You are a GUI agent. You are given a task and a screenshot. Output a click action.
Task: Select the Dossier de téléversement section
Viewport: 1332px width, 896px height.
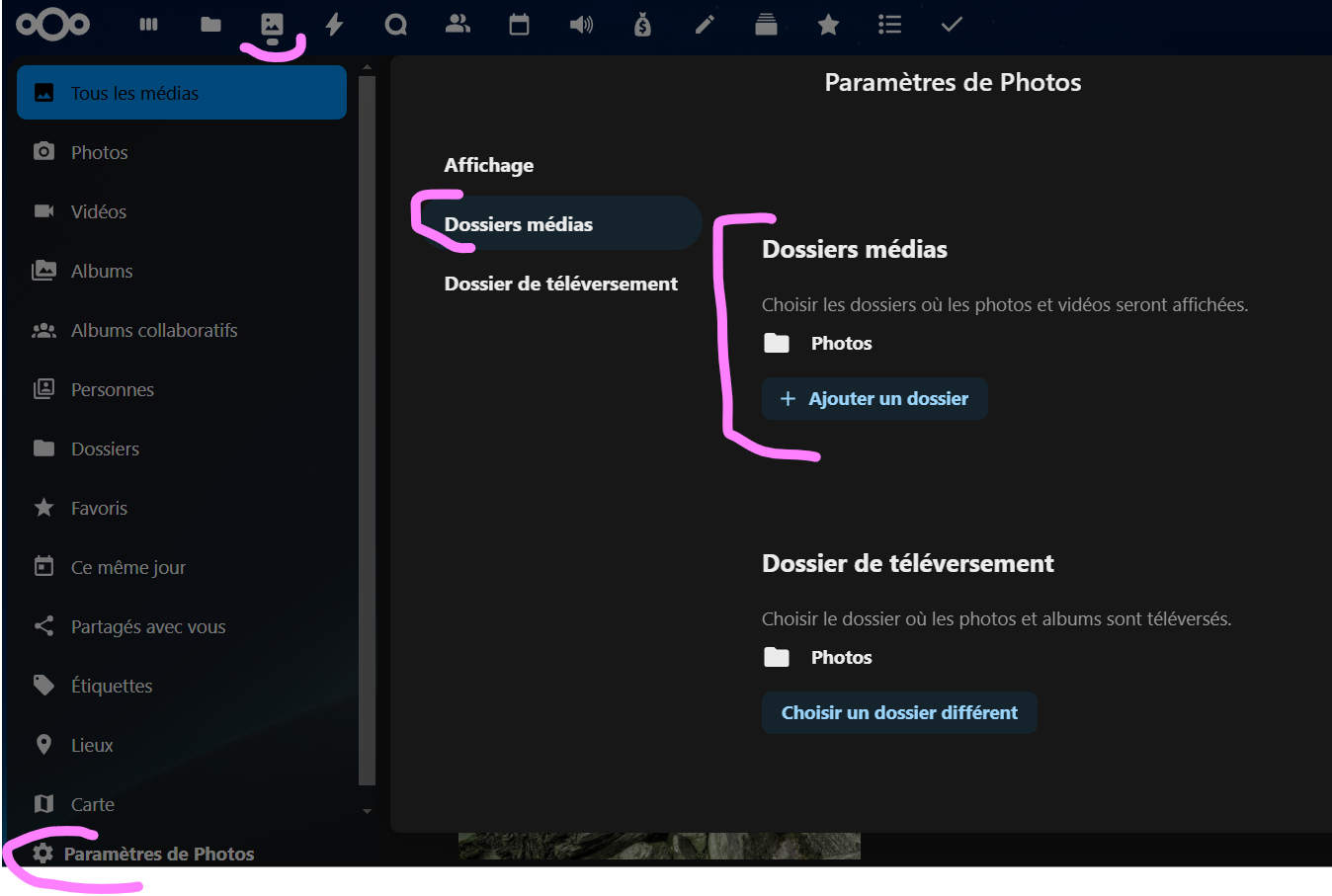(x=560, y=284)
